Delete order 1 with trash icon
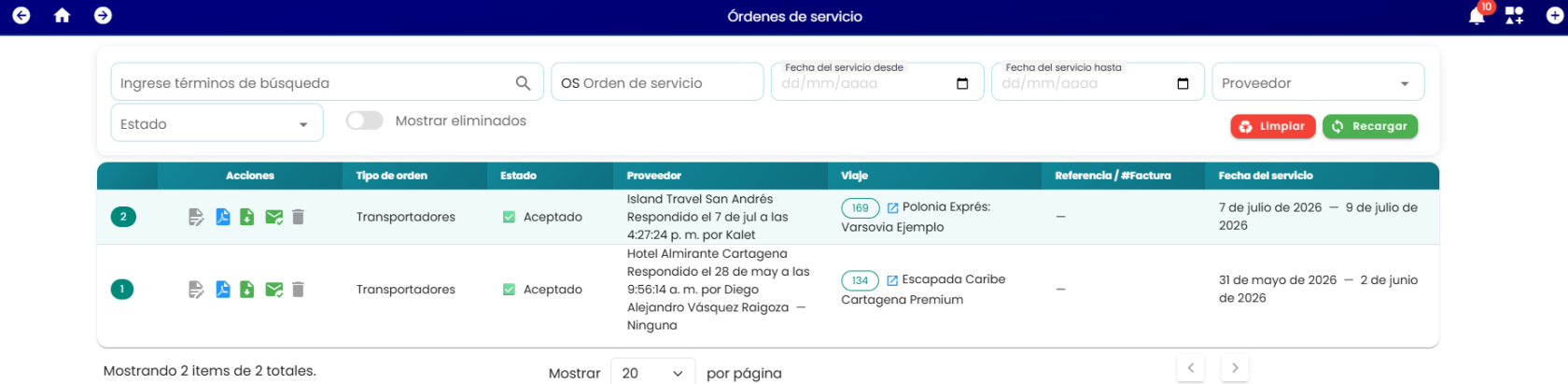The height and width of the screenshot is (384, 1568). [x=298, y=290]
